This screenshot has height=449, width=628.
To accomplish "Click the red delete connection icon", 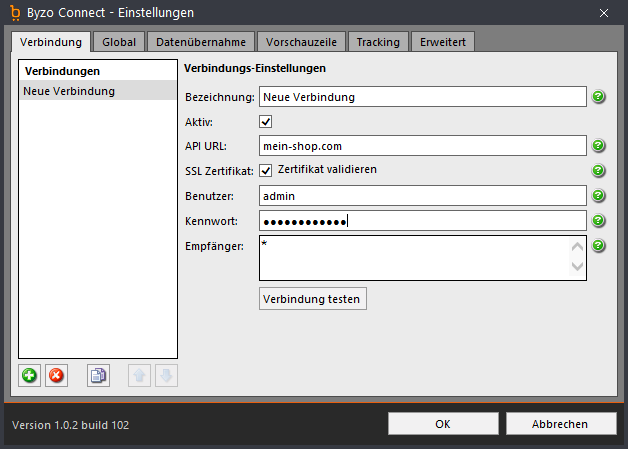I will point(56,376).
